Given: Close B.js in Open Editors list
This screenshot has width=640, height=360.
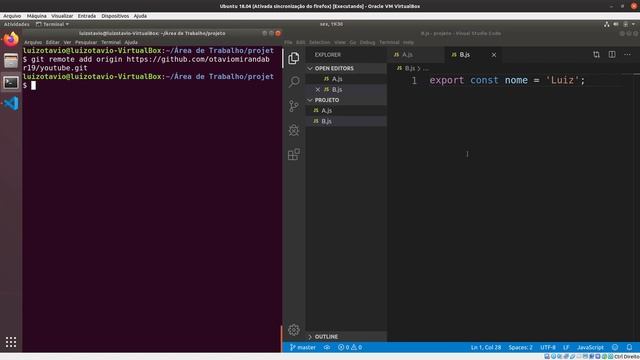Looking at the screenshot, I should [x=318, y=89].
